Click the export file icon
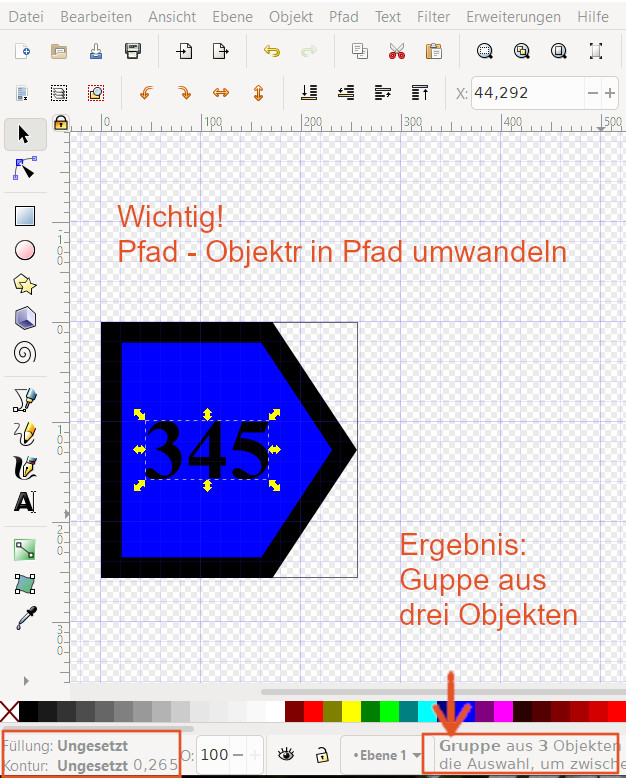 (220, 51)
